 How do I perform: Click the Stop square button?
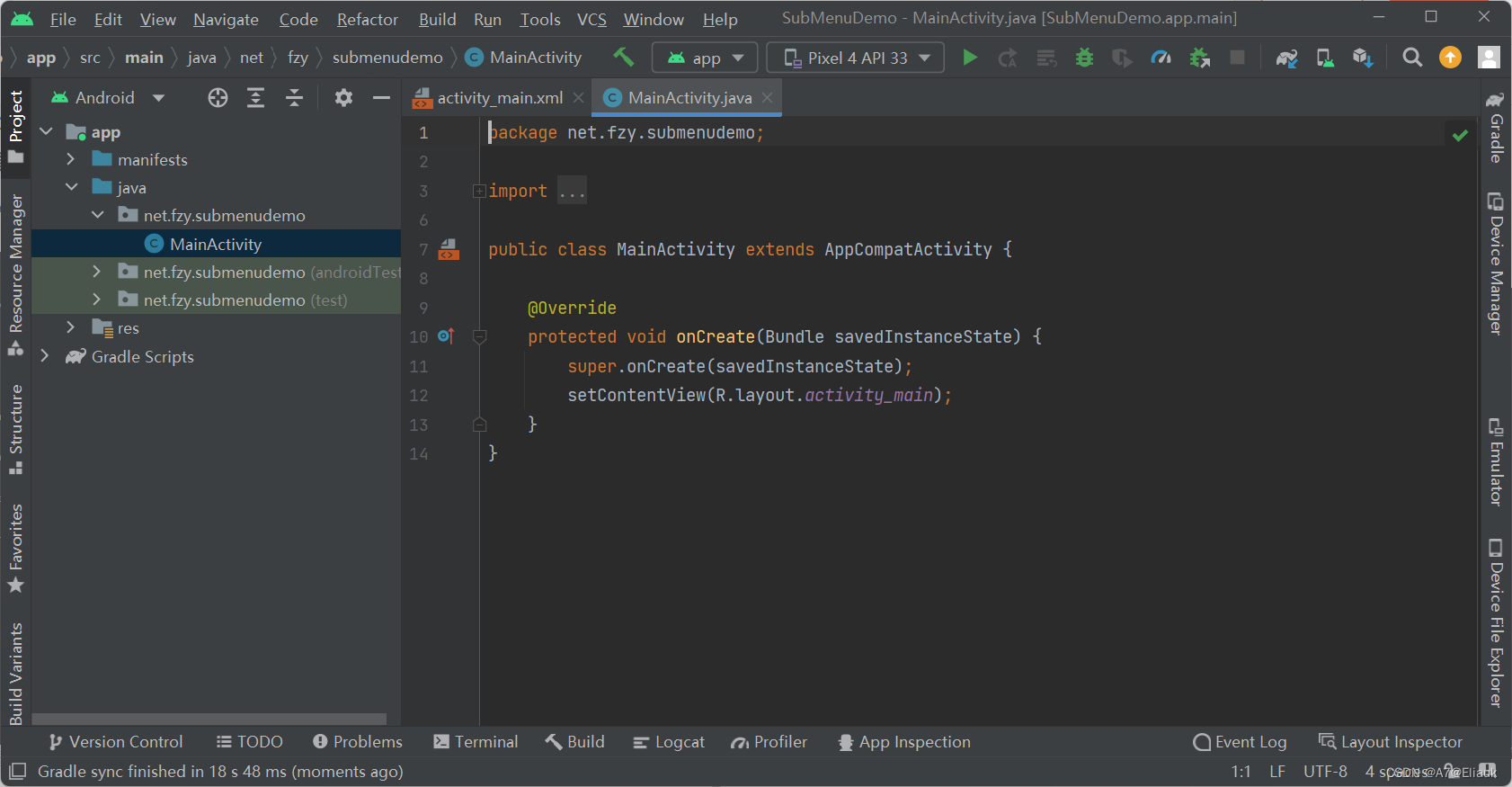[1238, 58]
